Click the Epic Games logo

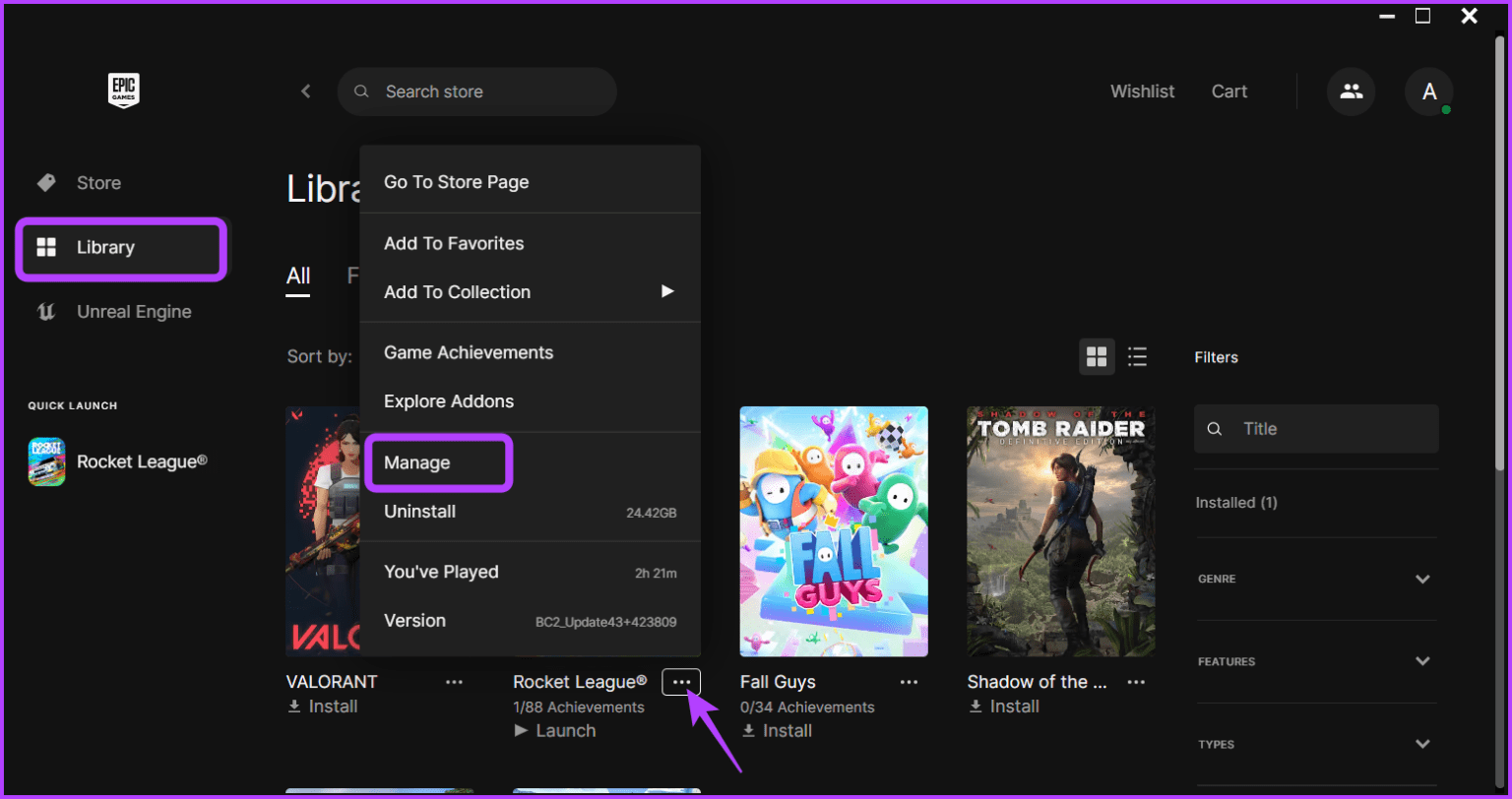pos(124,91)
